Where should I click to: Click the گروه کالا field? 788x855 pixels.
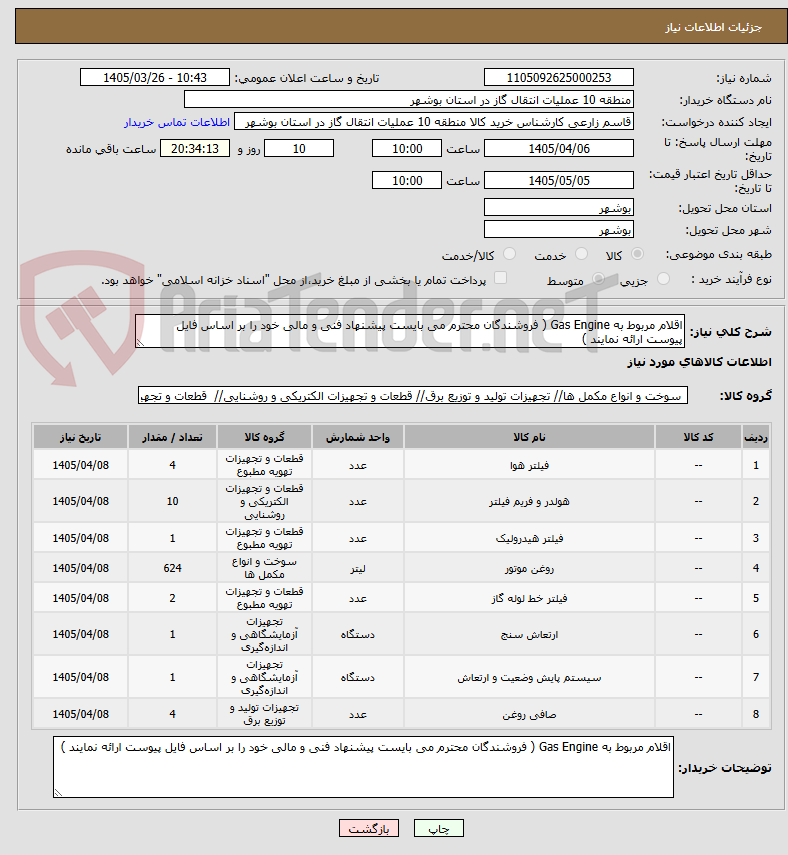(413, 396)
